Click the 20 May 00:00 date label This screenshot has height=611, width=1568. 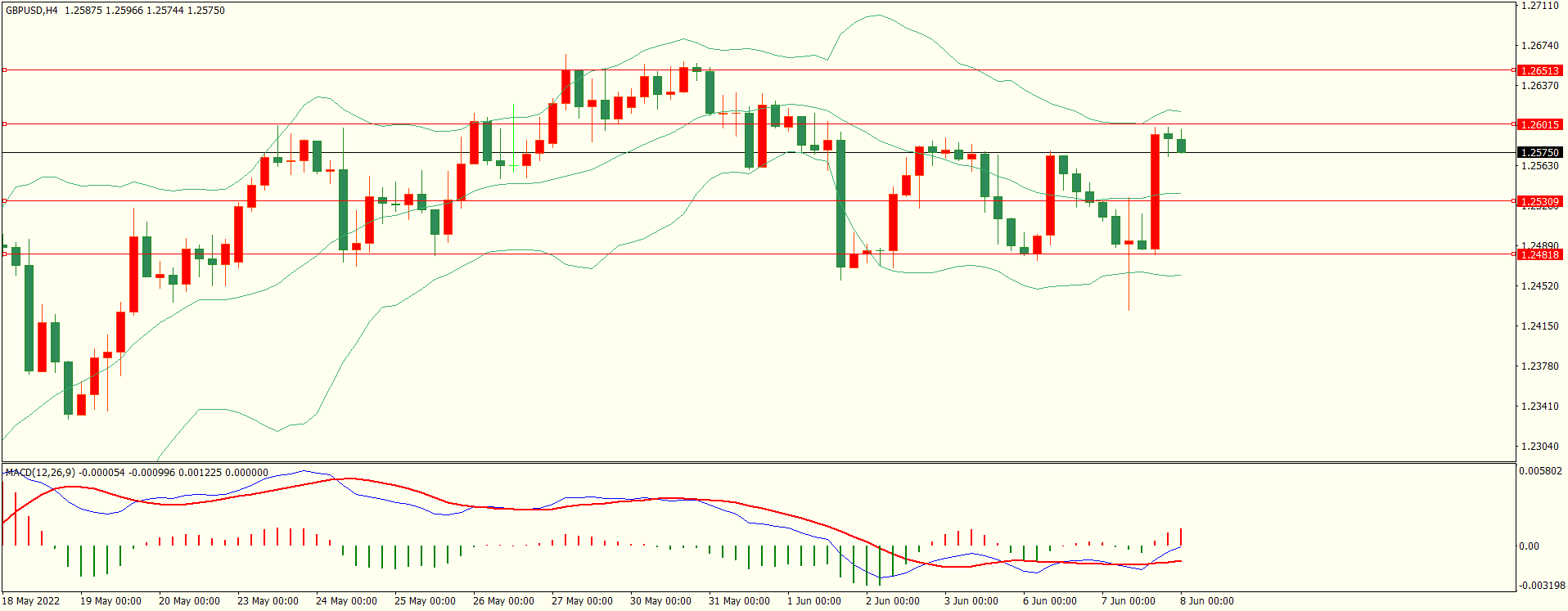point(189,601)
